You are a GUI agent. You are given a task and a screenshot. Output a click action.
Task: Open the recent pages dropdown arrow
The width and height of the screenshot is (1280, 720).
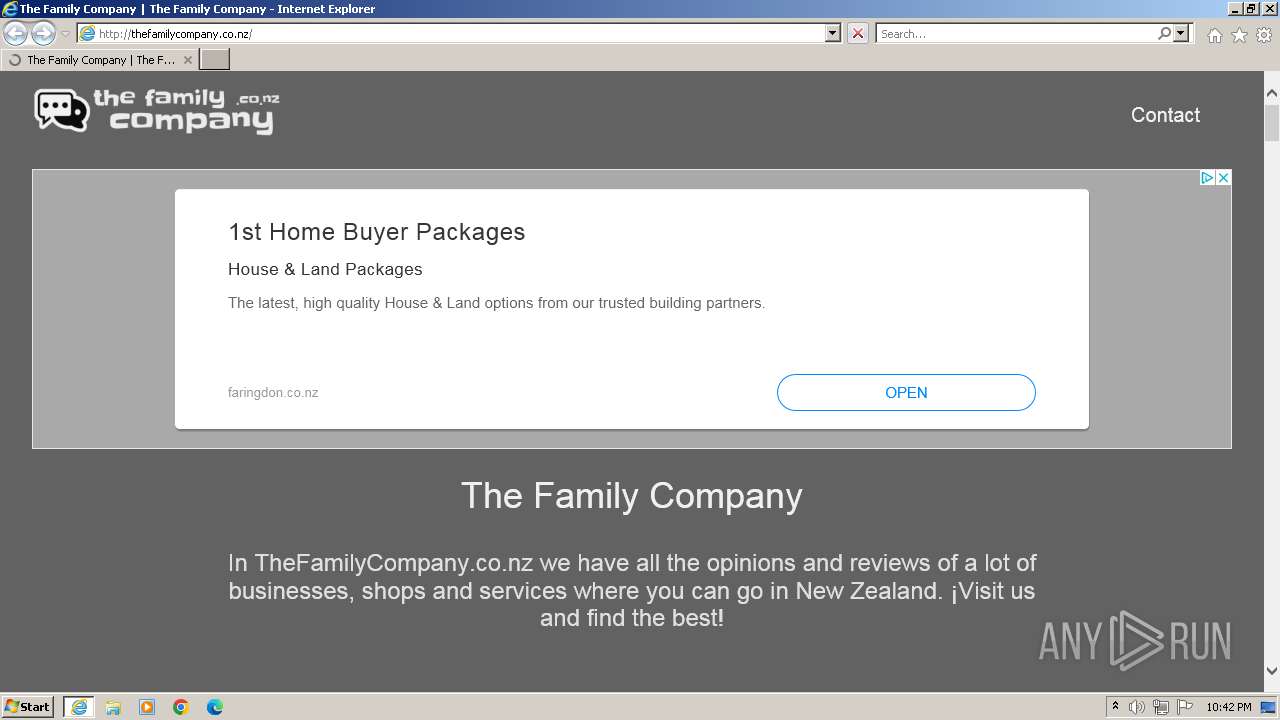(65, 34)
